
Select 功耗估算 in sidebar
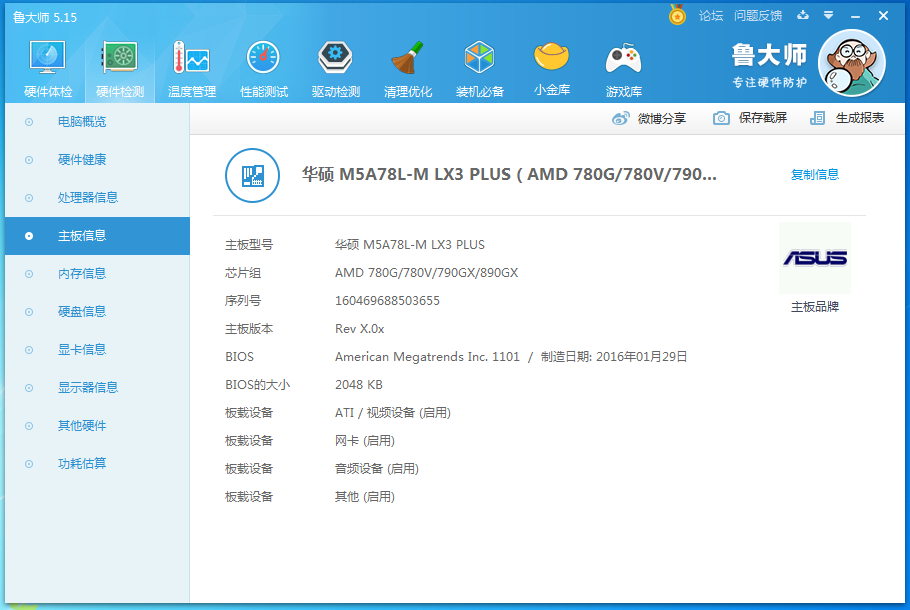click(x=98, y=464)
